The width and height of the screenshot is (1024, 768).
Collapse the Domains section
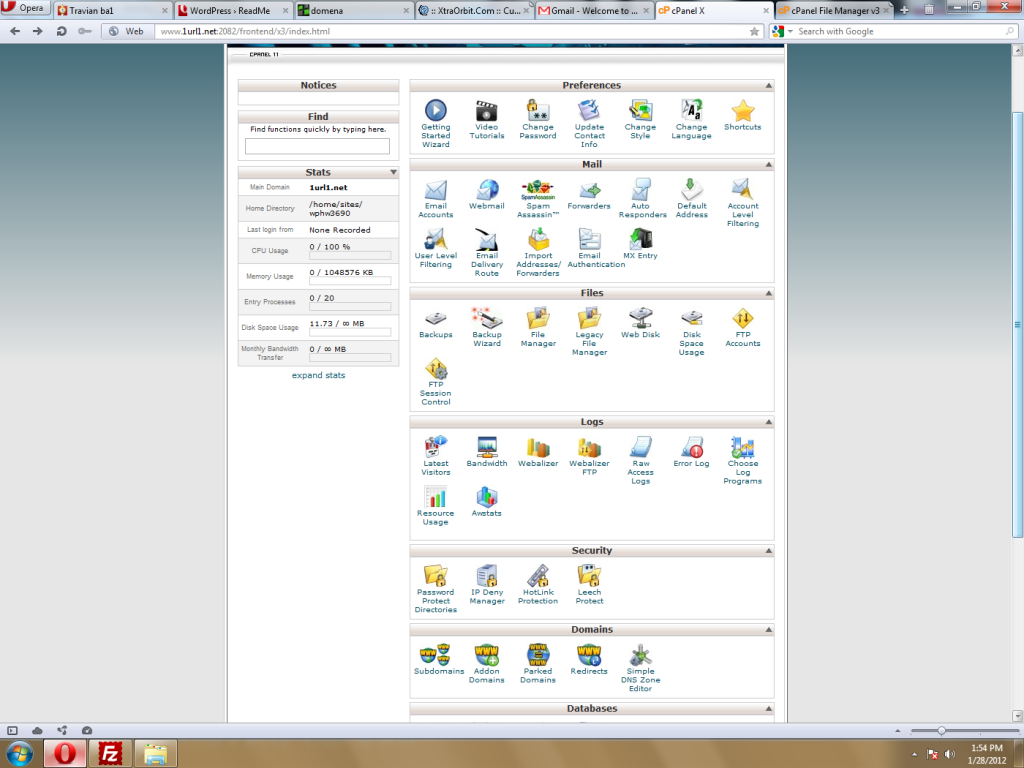coord(769,630)
